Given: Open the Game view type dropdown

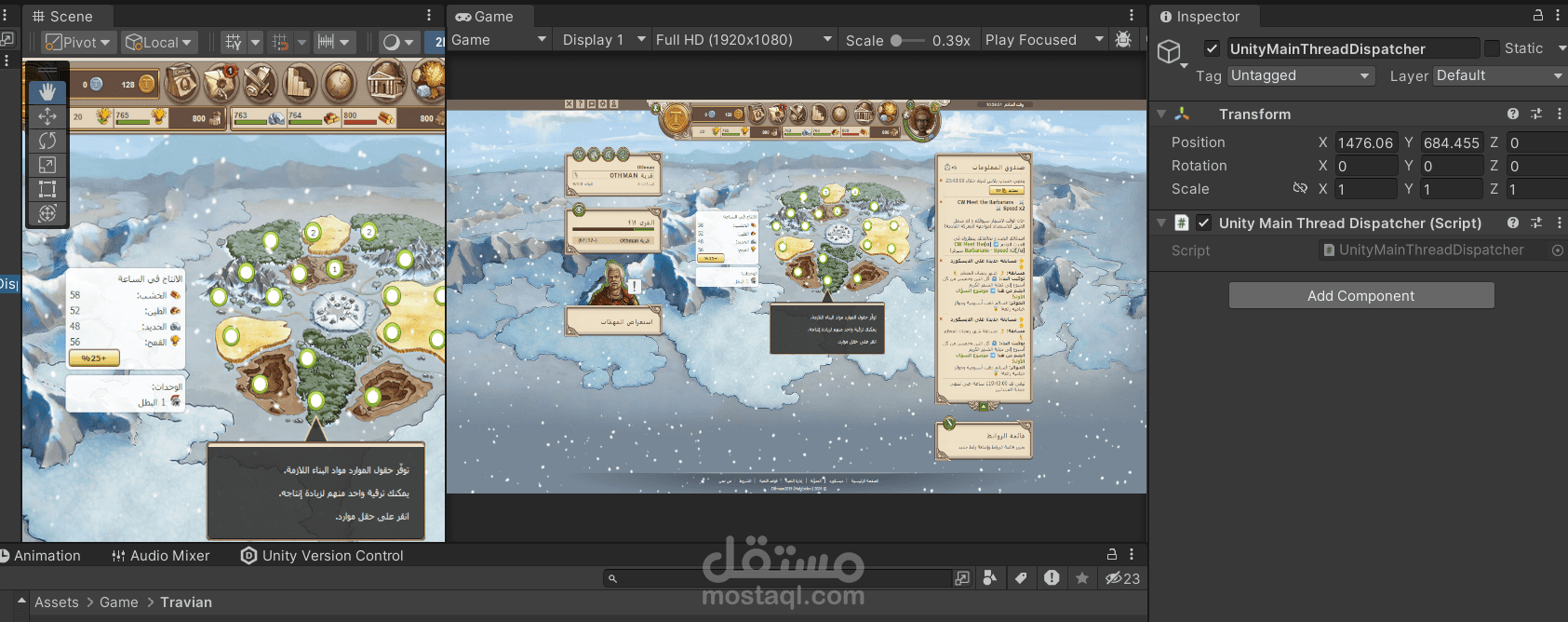Looking at the screenshot, I should coord(500,40).
